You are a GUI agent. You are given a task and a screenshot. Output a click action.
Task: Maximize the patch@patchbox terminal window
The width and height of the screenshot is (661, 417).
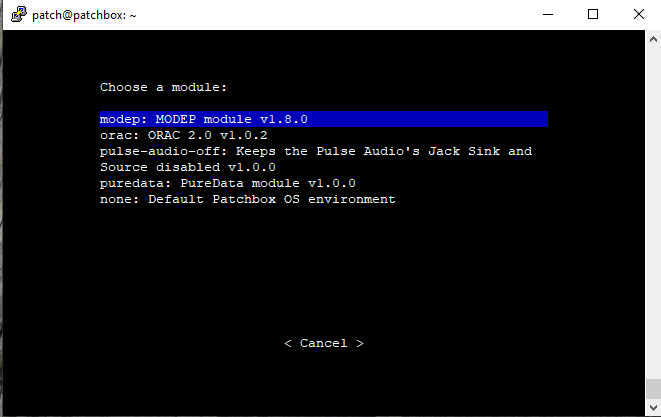pyautogui.click(x=593, y=14)
